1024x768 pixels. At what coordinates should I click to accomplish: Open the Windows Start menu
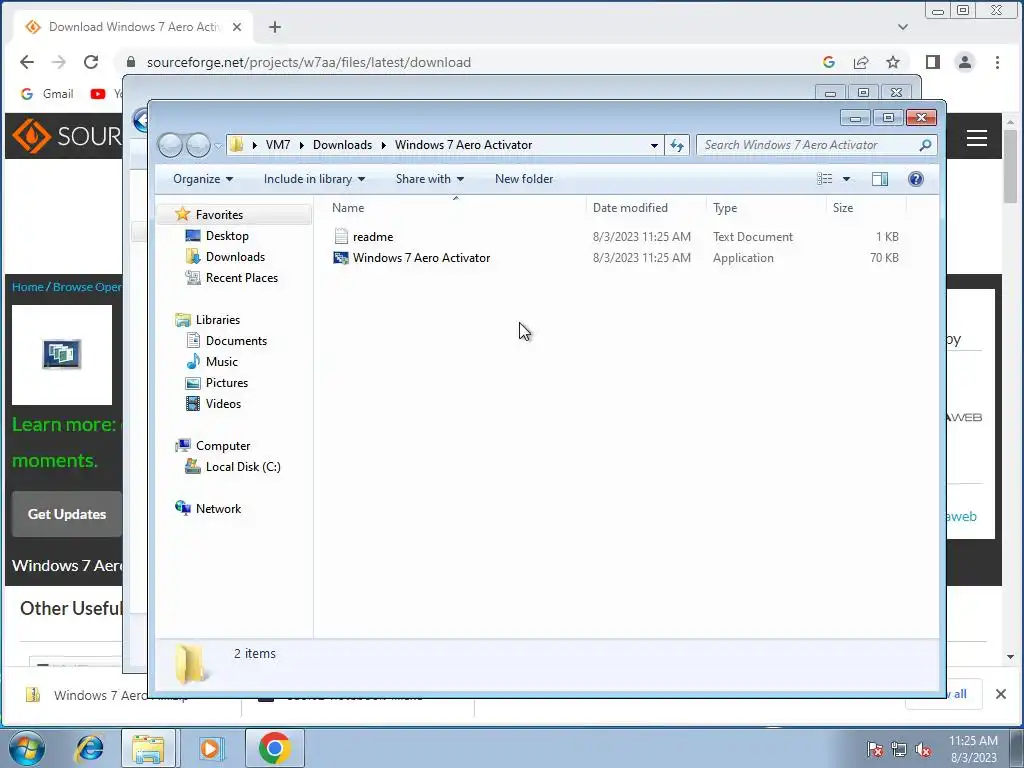point(27,748)
